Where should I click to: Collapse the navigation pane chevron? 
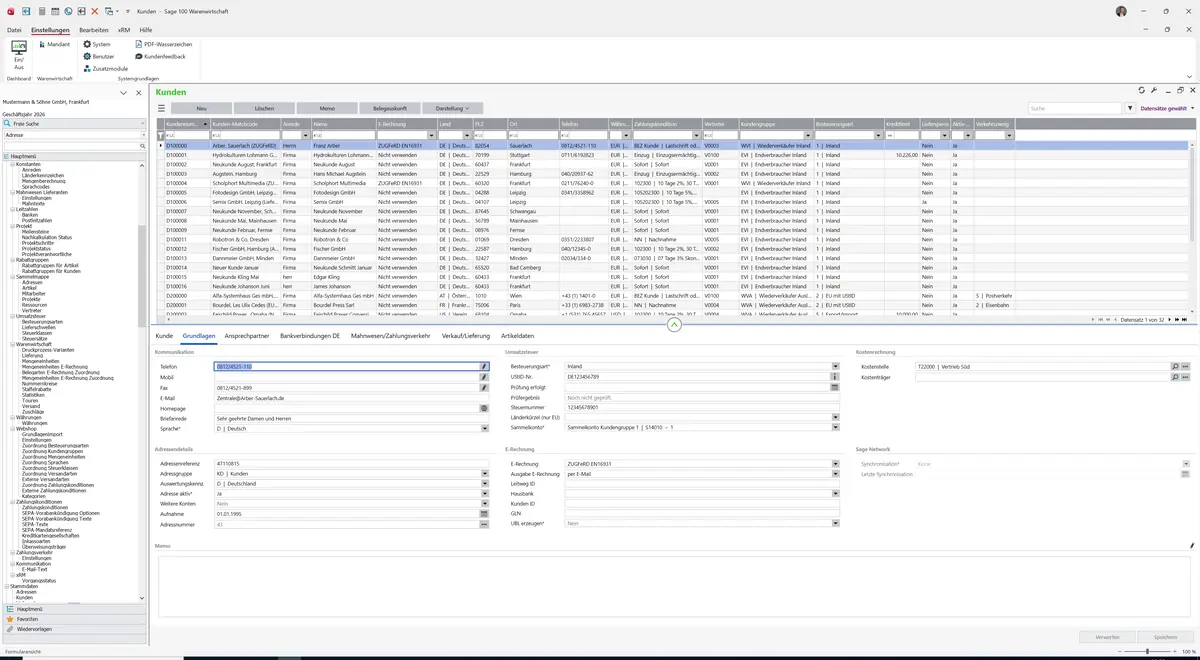click(123, 93)
